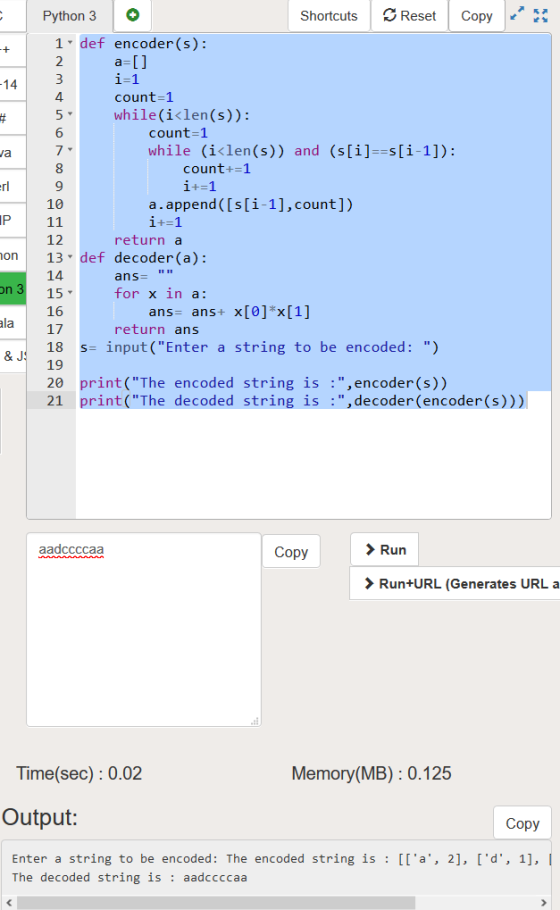Image resolution: width=560 pixels, height=910 pixels.
Task: Run the program
Action: [x=385, y=550]
